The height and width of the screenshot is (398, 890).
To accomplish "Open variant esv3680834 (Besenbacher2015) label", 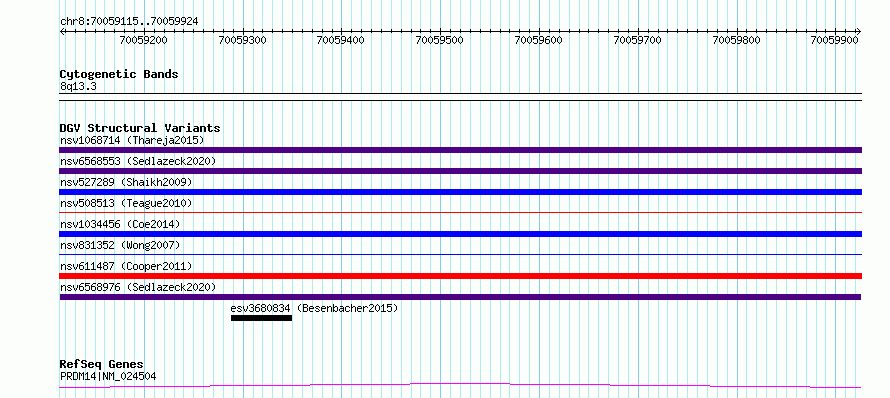I will (314, 308).
